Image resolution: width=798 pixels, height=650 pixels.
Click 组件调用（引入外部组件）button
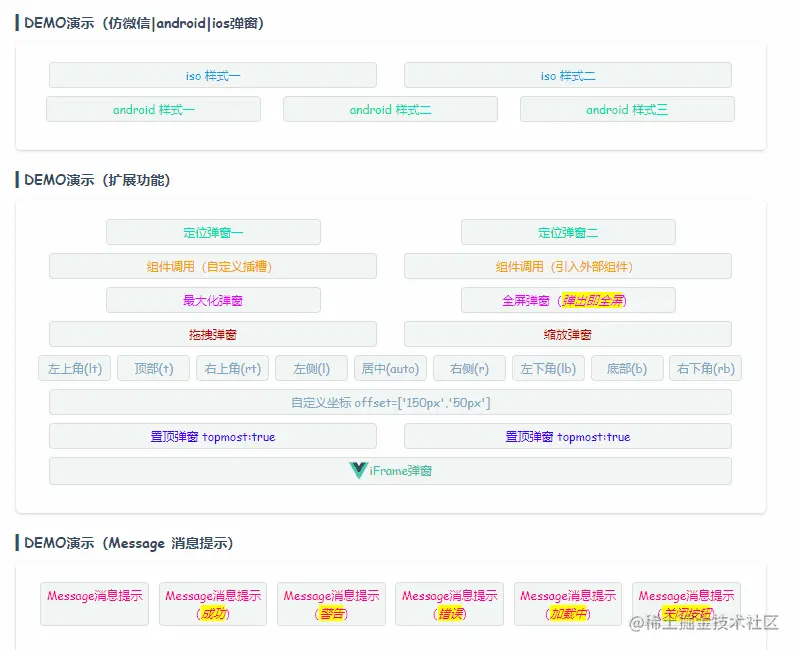(x=568, y=266)
